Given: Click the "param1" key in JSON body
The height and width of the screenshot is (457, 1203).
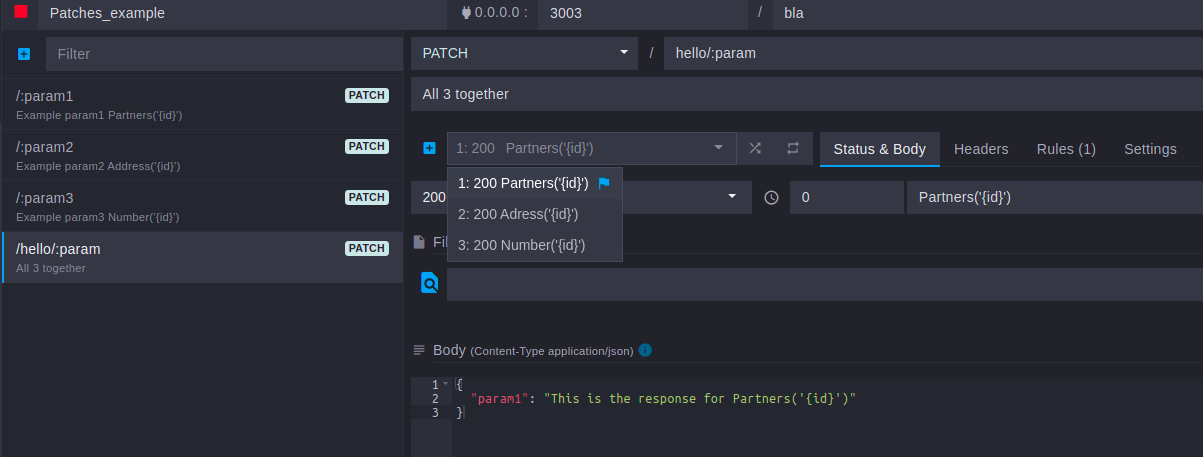Looking at the screenshot, I should [499, 399].
